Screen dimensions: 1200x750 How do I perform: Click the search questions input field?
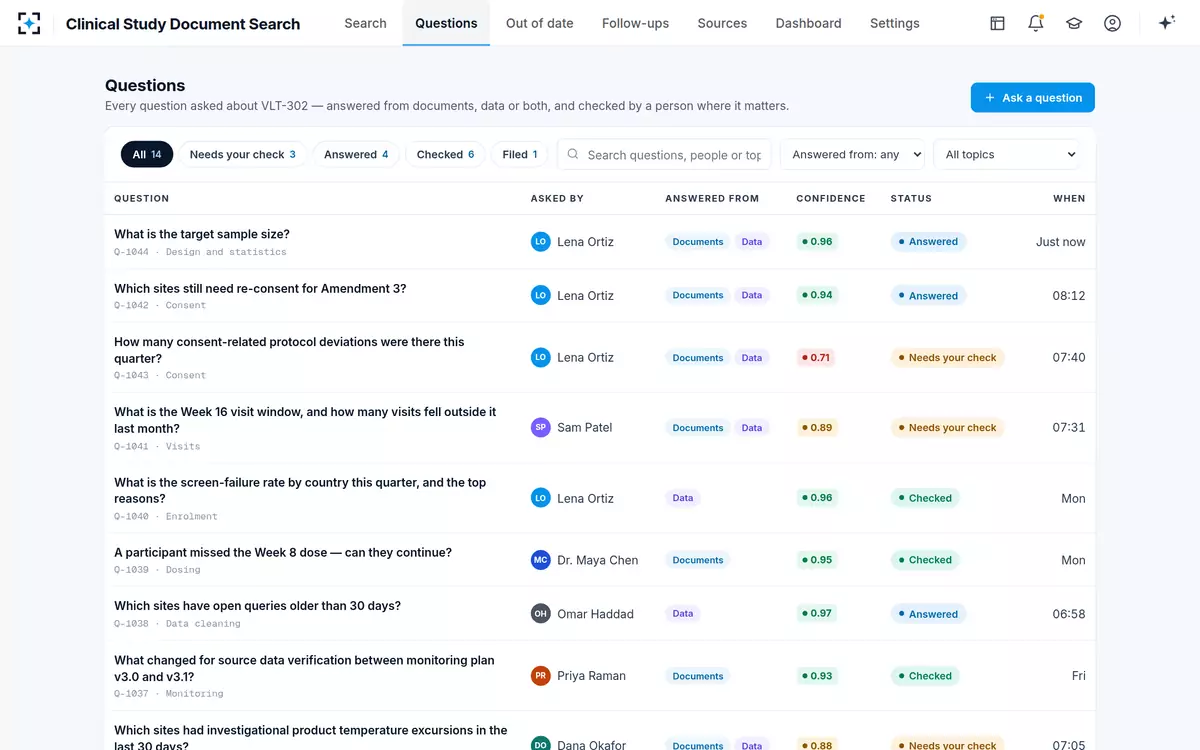point(665,155)
